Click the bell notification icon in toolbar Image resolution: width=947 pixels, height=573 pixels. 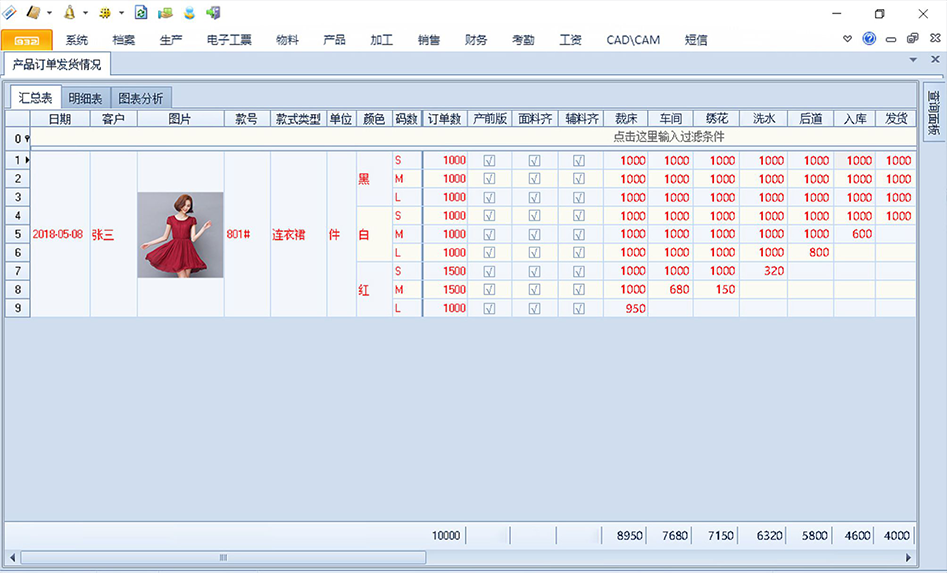[69, 12]
